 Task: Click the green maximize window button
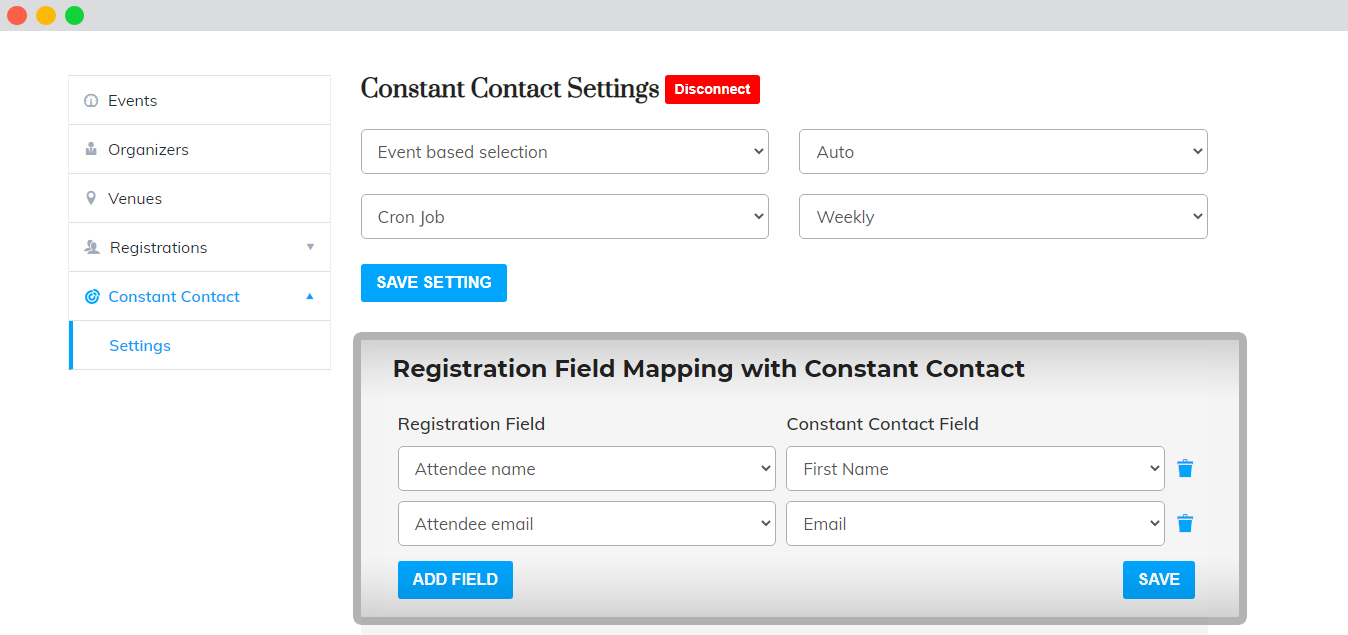[x=74, y=15]
